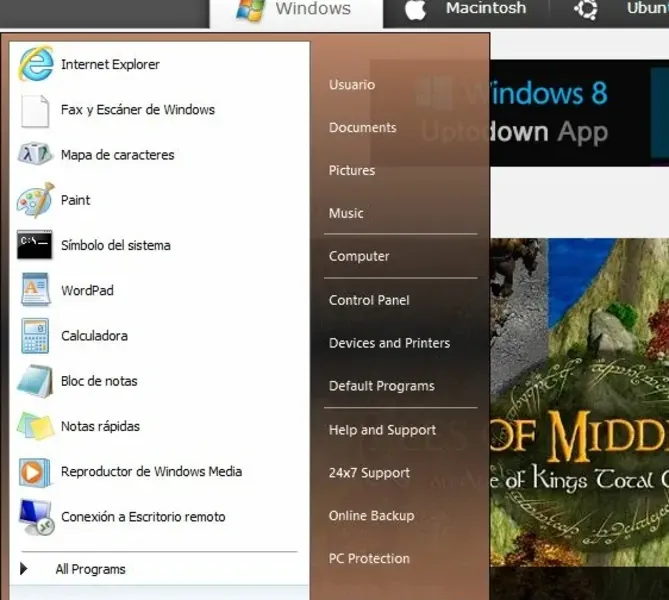This screenshot has width=669, height=600.
Task: Select PC Protection entry
Action: click(x=369, y=558)
